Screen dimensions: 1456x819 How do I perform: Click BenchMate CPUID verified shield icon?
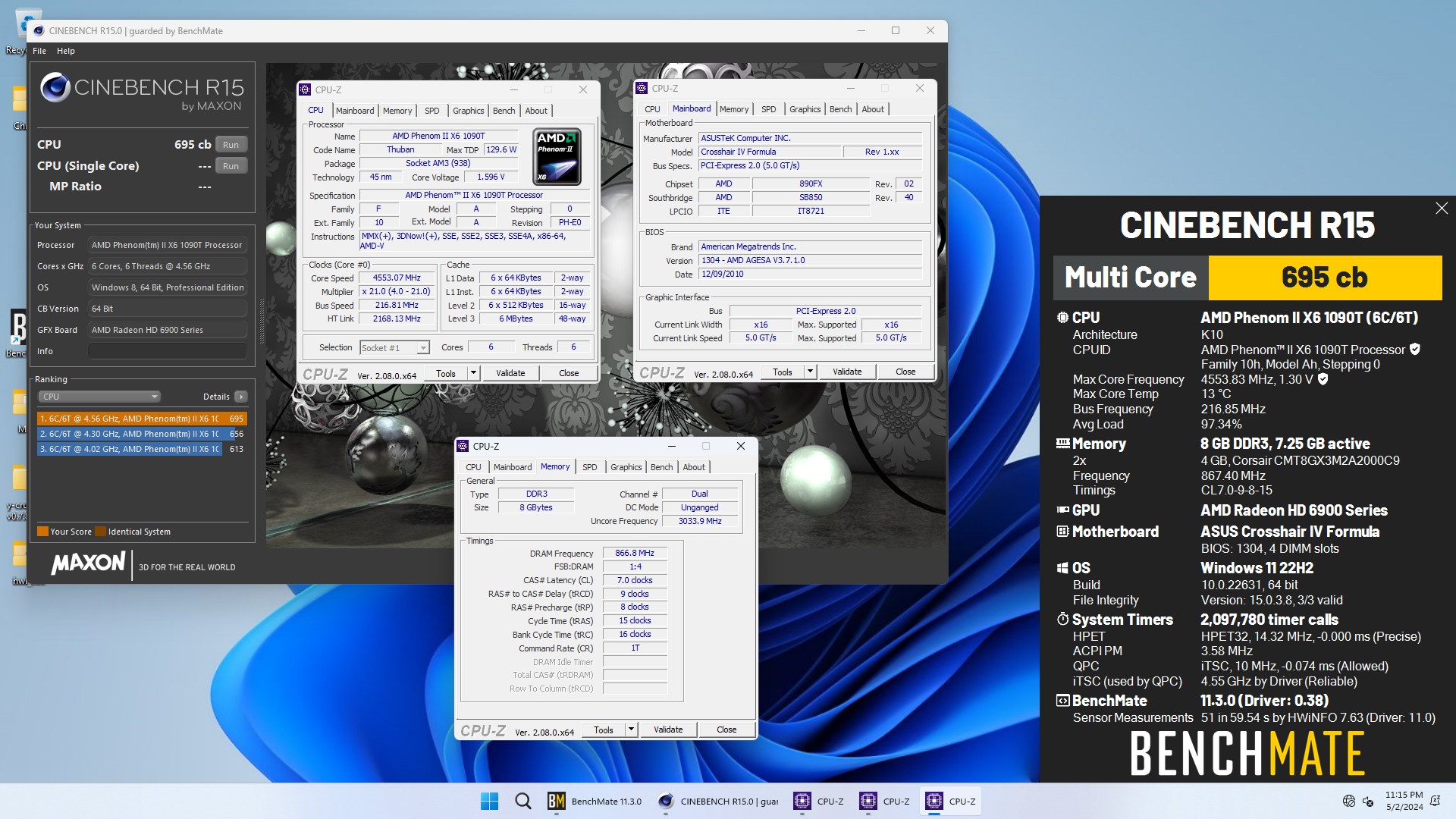click(1415, 349)
